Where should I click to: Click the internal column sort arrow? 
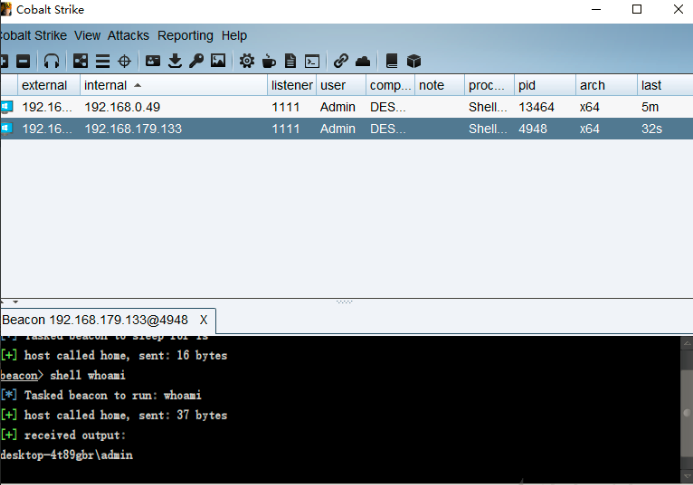click(137, 85)
